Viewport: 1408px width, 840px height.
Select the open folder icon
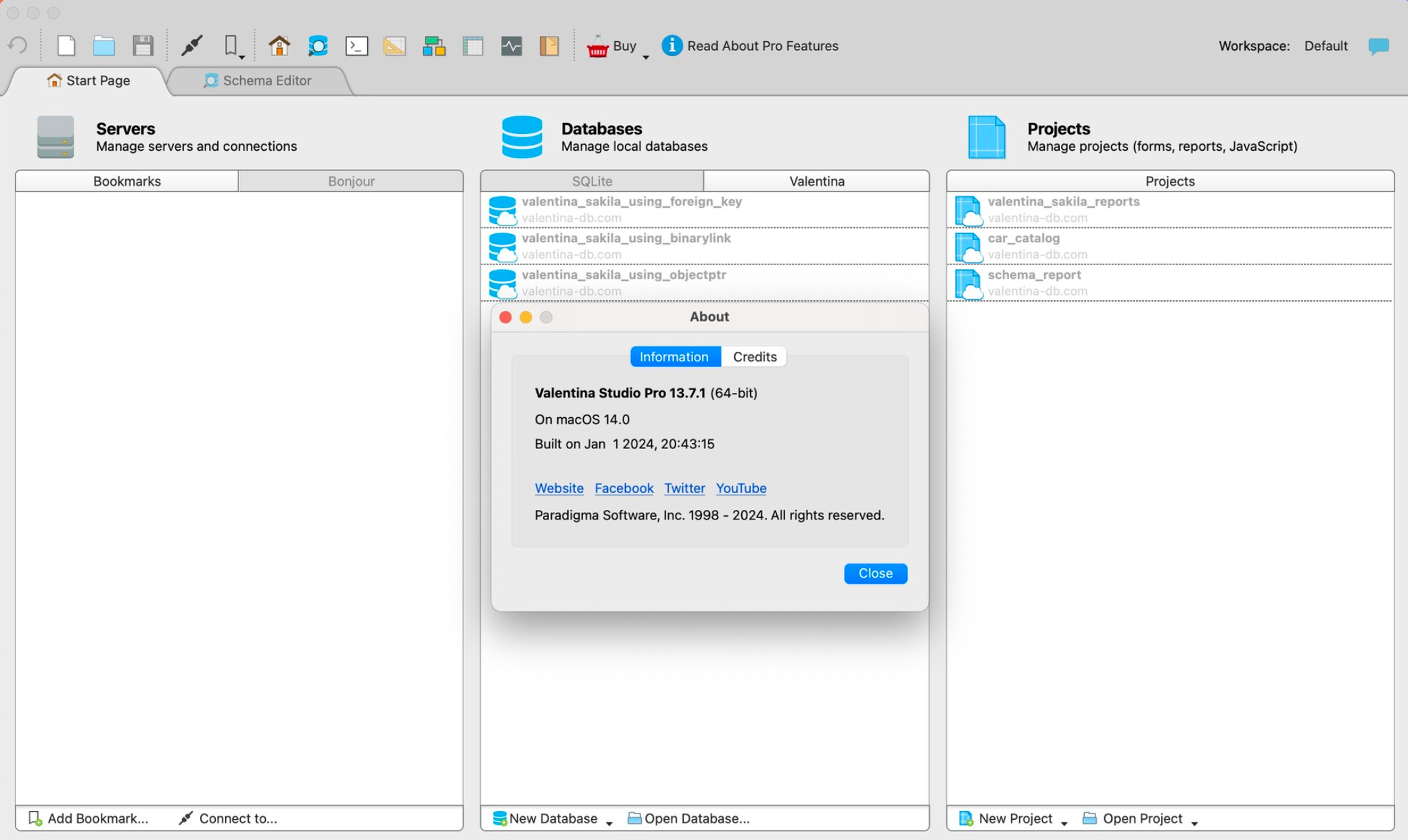click(x=103, y=46)
